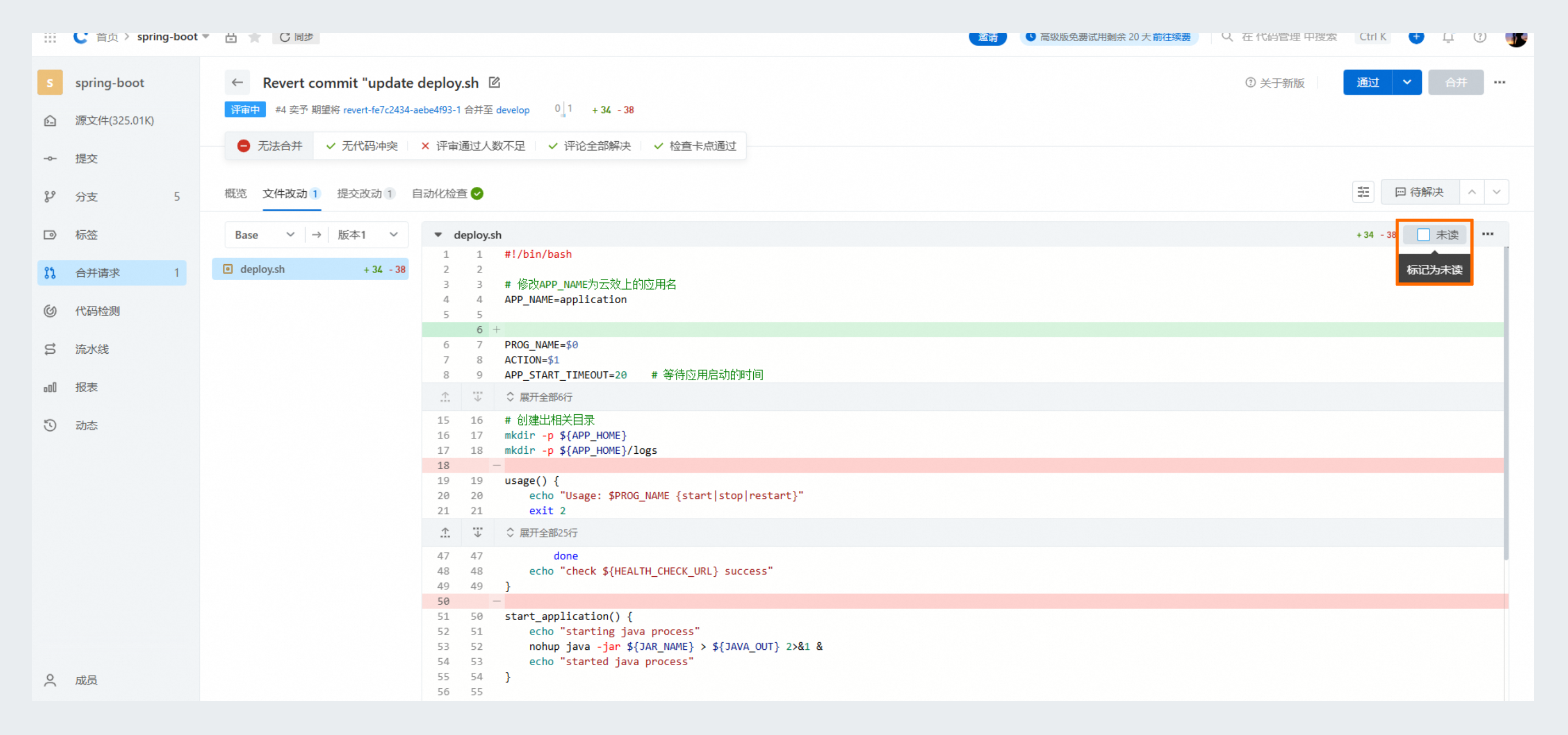Open the more options menu beside 合并
This screenshot has height=735, width=1568.
click(1499, 82)
